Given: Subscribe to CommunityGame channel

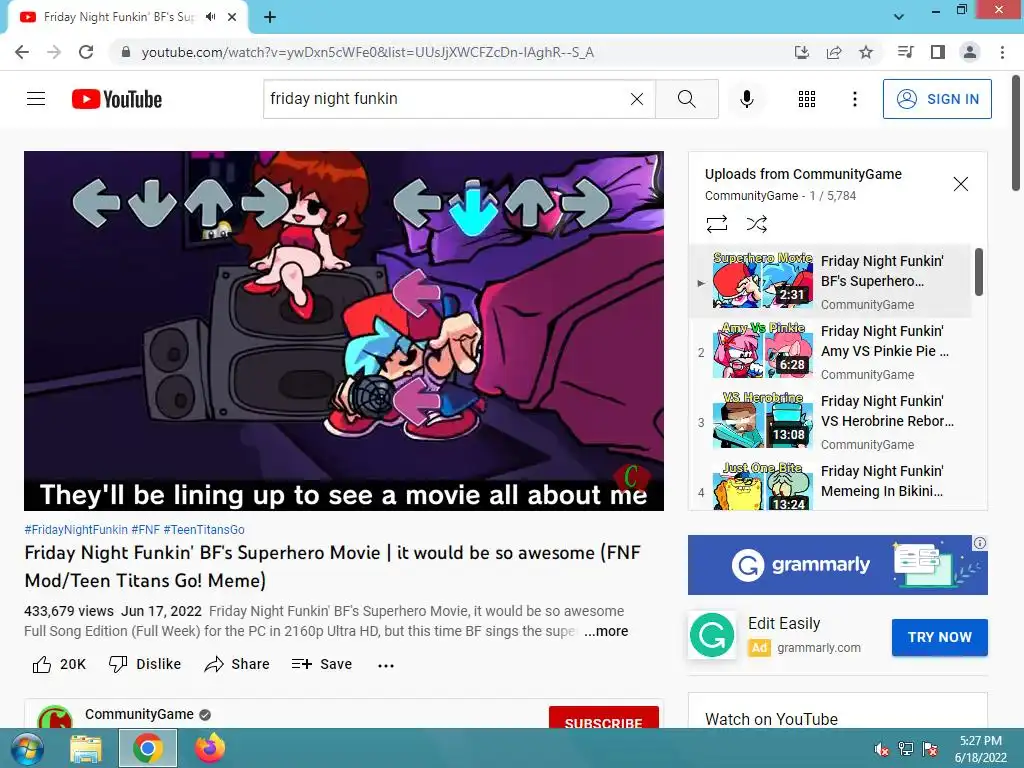Looking at the screenshot, I should click(x=603, y=718).
